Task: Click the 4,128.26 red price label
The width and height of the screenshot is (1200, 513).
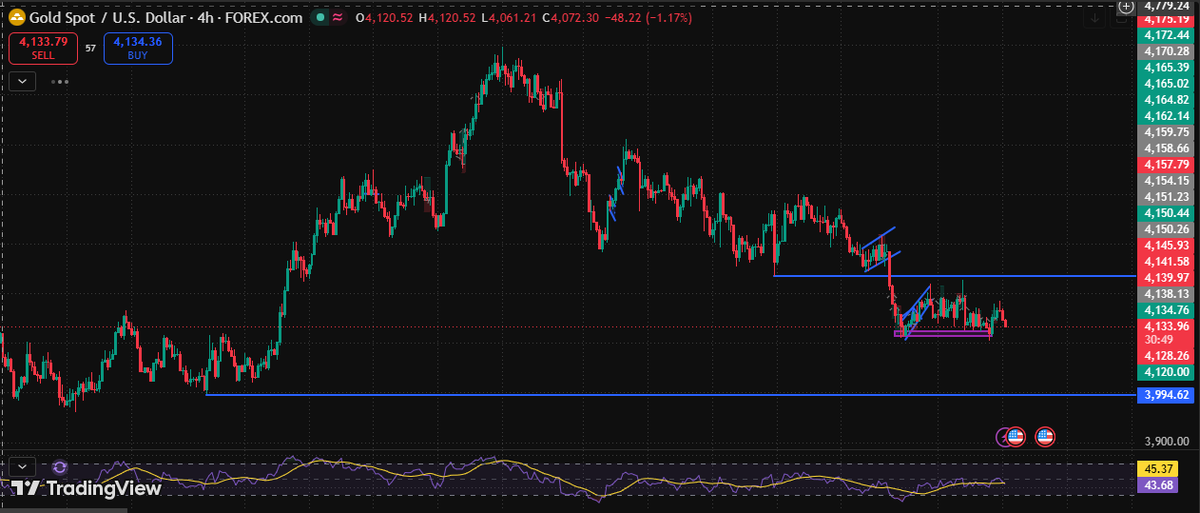Action: (x=1166, y=356)
